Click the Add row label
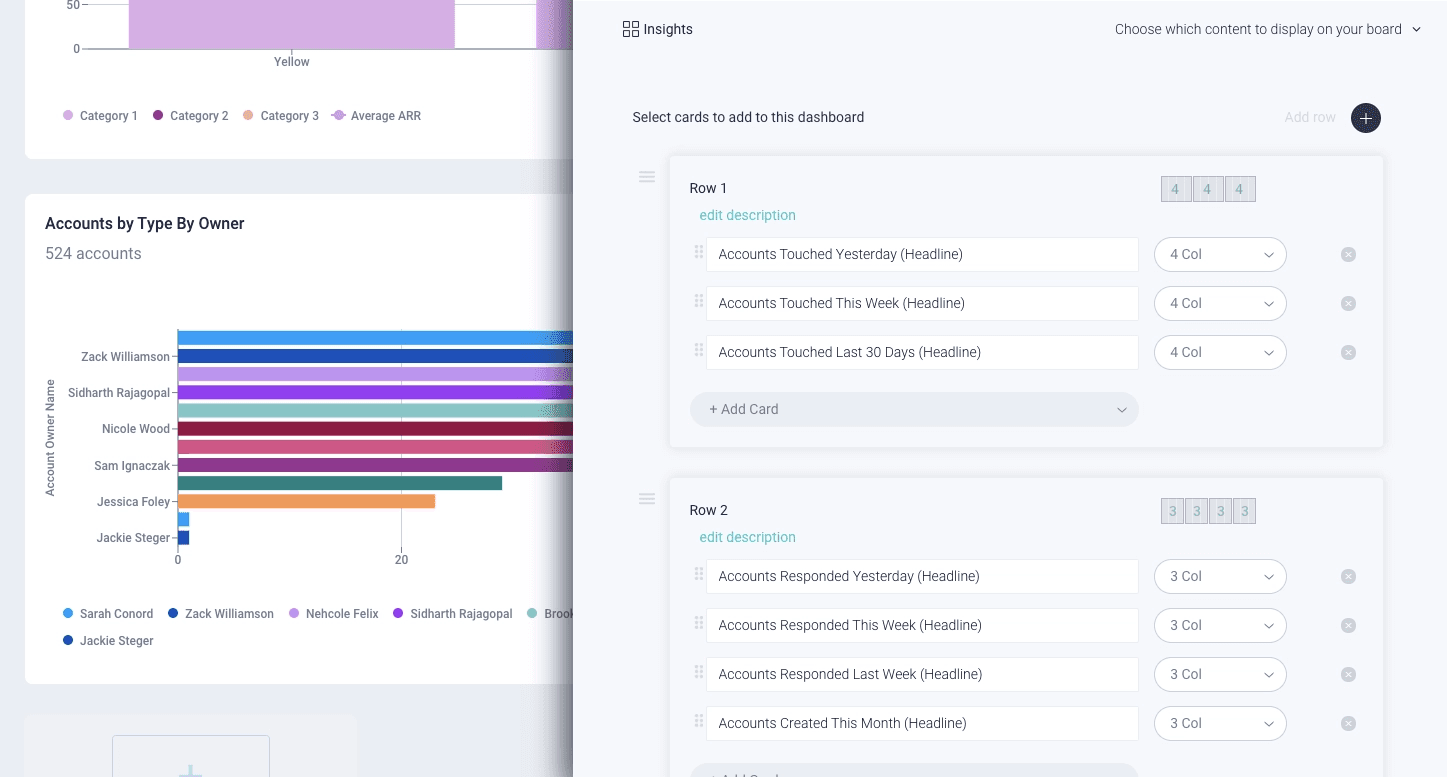The image size is (1447, 777). 1310,117
